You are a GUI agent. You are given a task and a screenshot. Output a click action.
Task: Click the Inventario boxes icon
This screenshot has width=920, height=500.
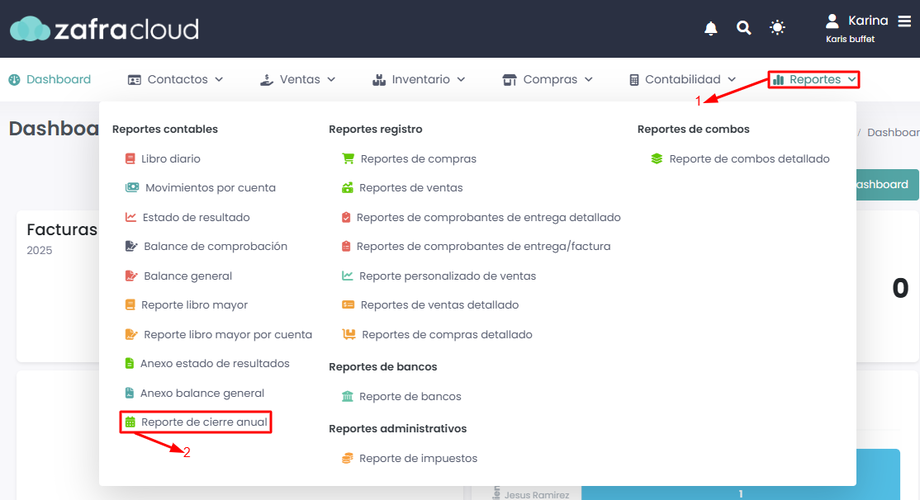[x=379, y=80]
